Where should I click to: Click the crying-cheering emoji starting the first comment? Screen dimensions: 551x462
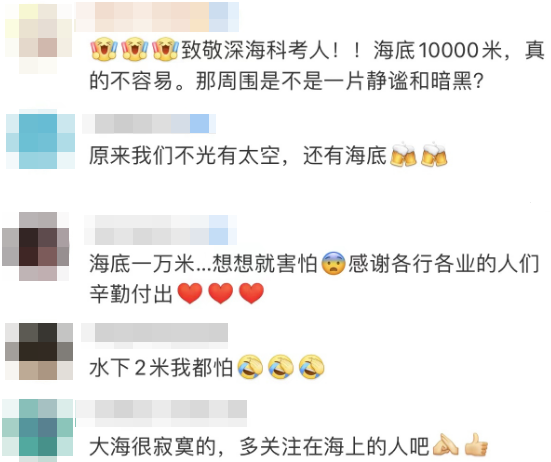click(x=104, y=49)
